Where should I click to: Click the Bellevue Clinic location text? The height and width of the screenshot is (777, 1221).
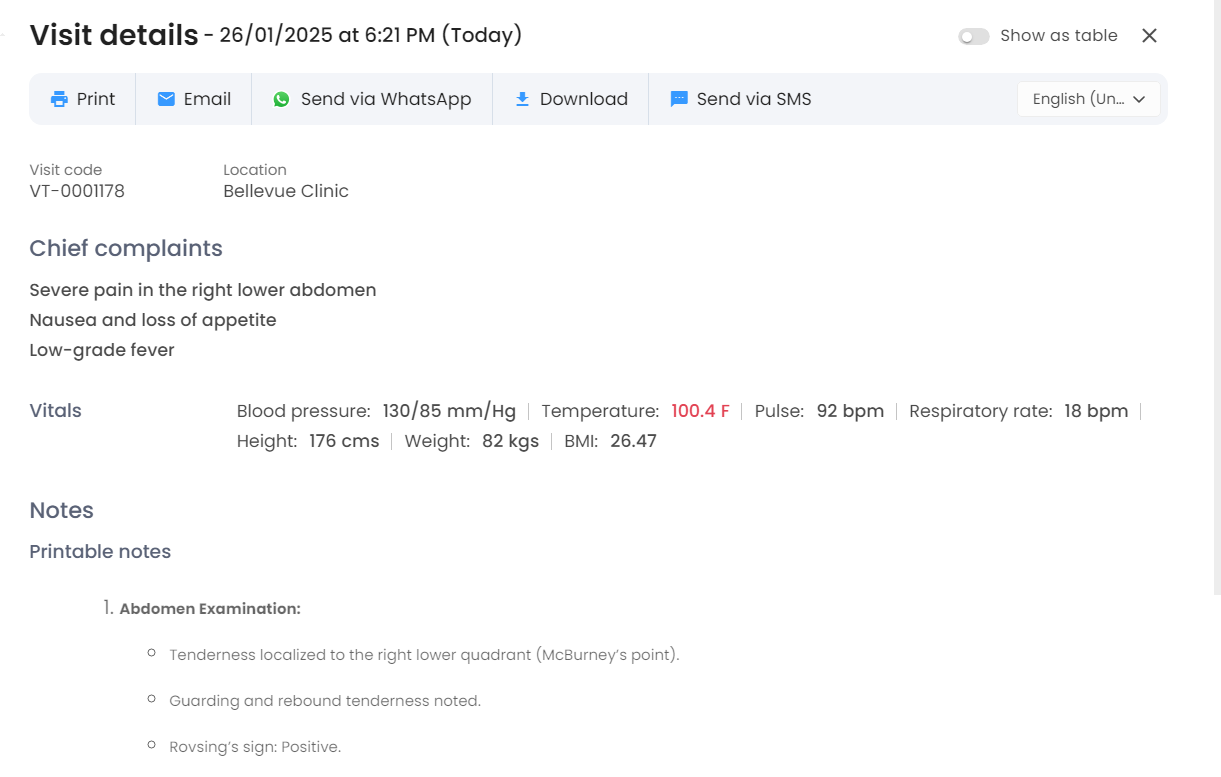286,191
